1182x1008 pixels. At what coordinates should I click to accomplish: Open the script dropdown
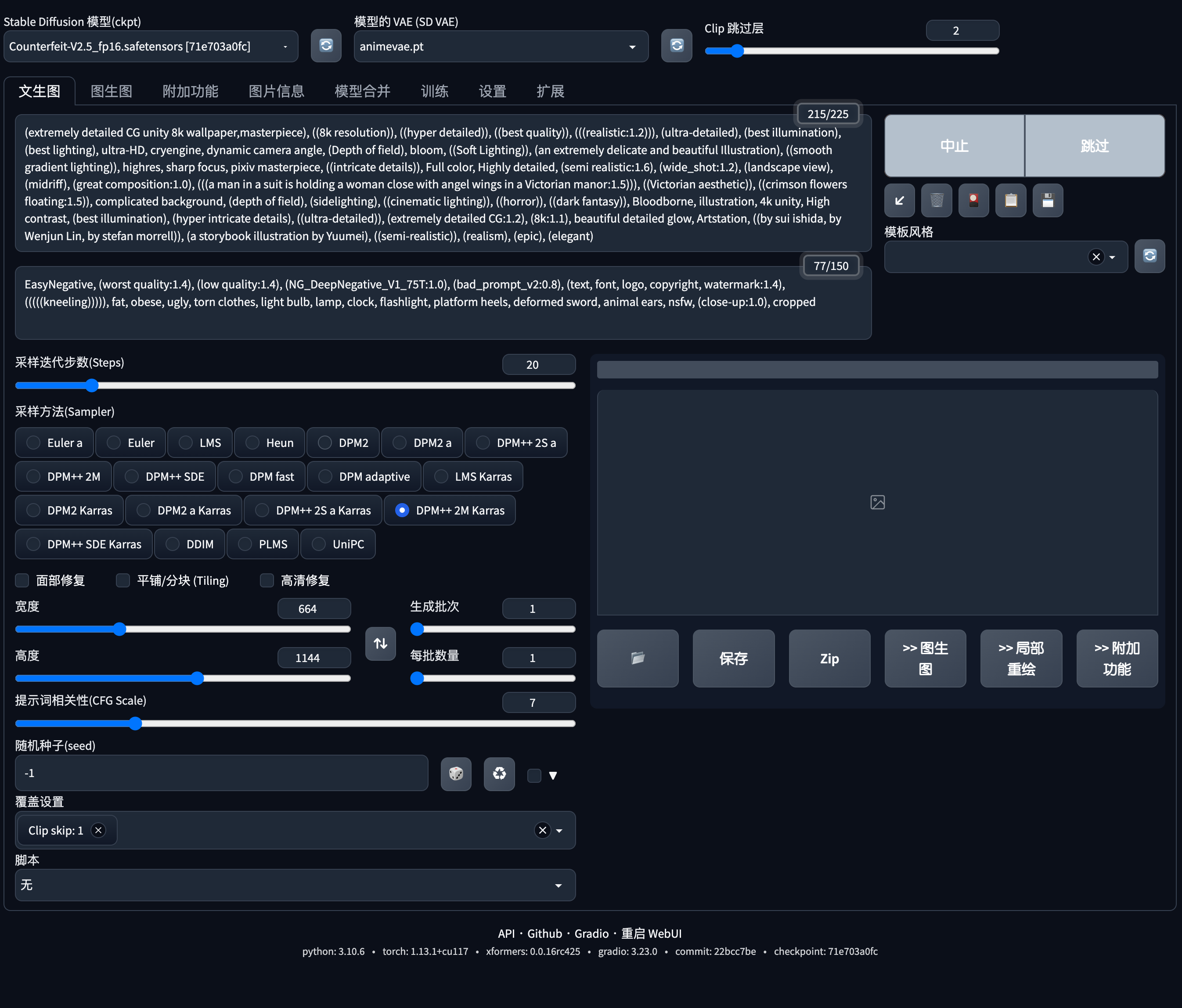(295, 886)
